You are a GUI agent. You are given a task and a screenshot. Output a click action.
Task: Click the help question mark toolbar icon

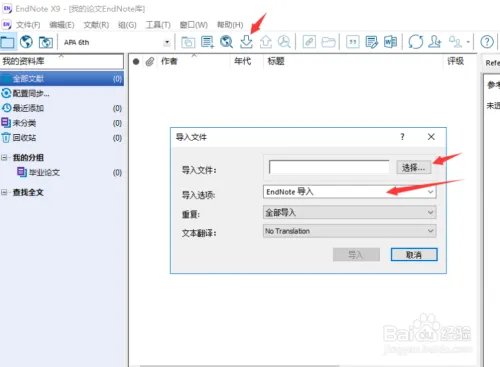pos(487,42)
